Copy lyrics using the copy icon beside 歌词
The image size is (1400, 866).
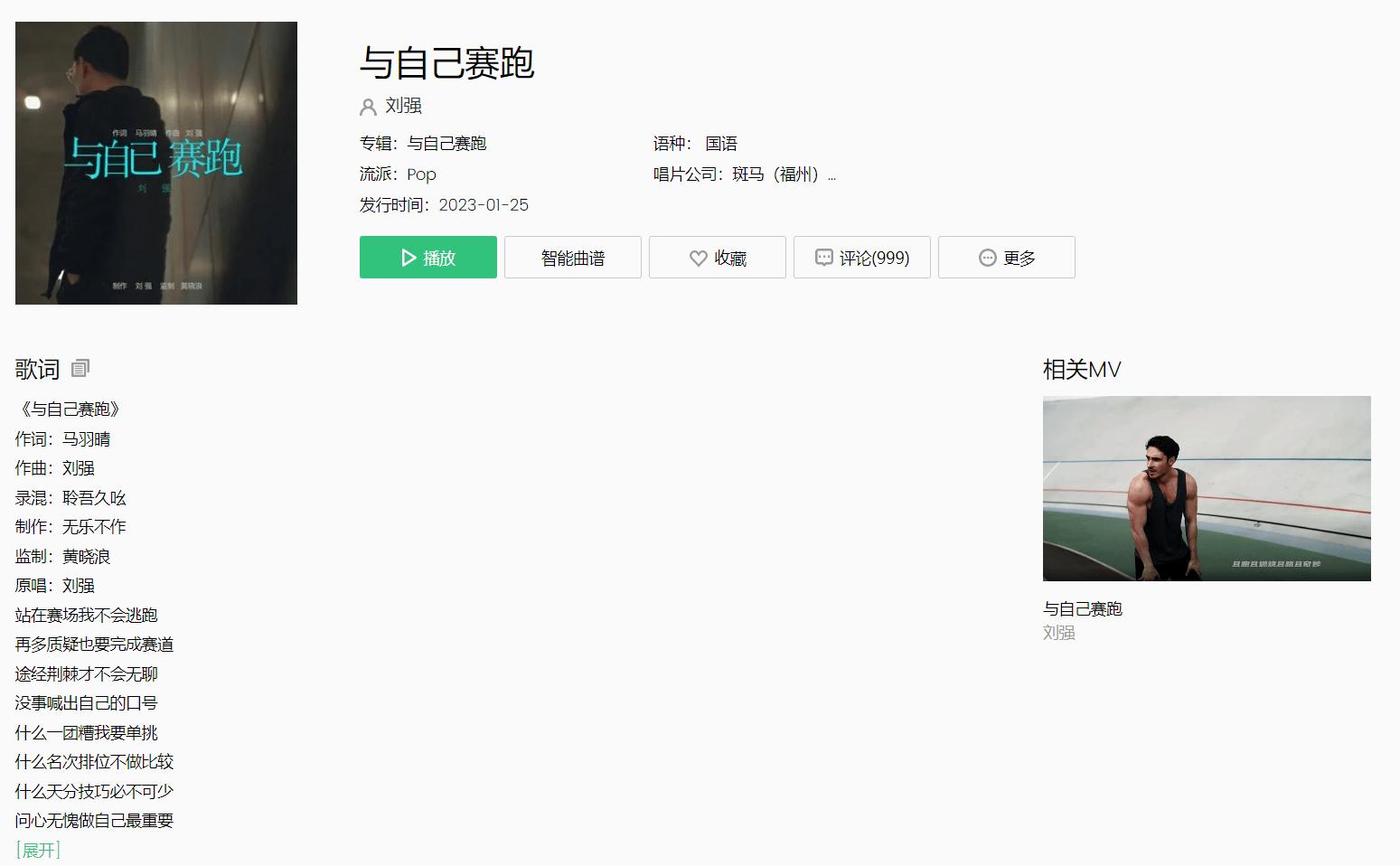click(x=79, y=369)
